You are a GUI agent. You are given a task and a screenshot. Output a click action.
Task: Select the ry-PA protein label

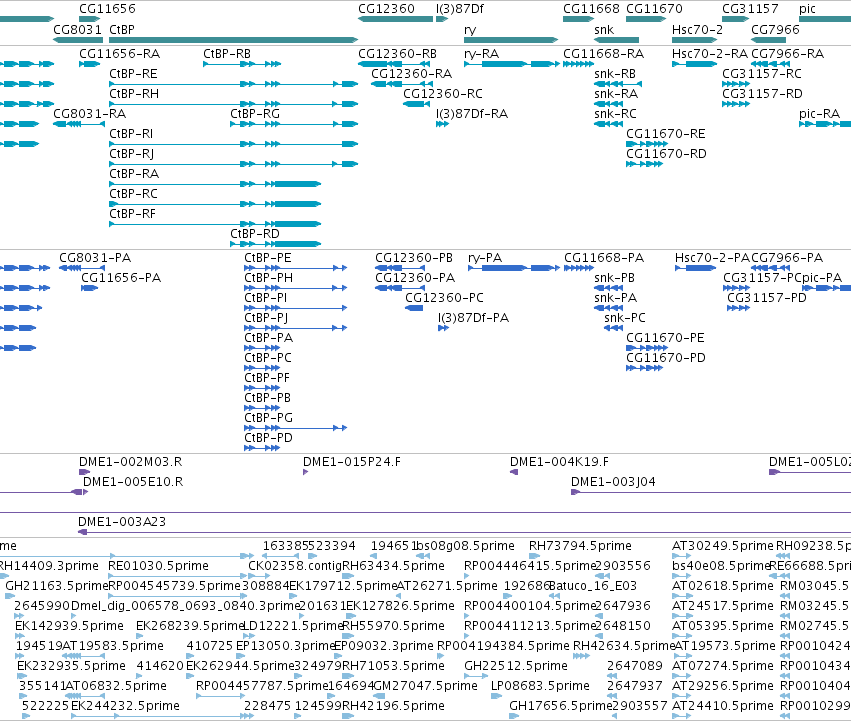click(x=485, y=258)
